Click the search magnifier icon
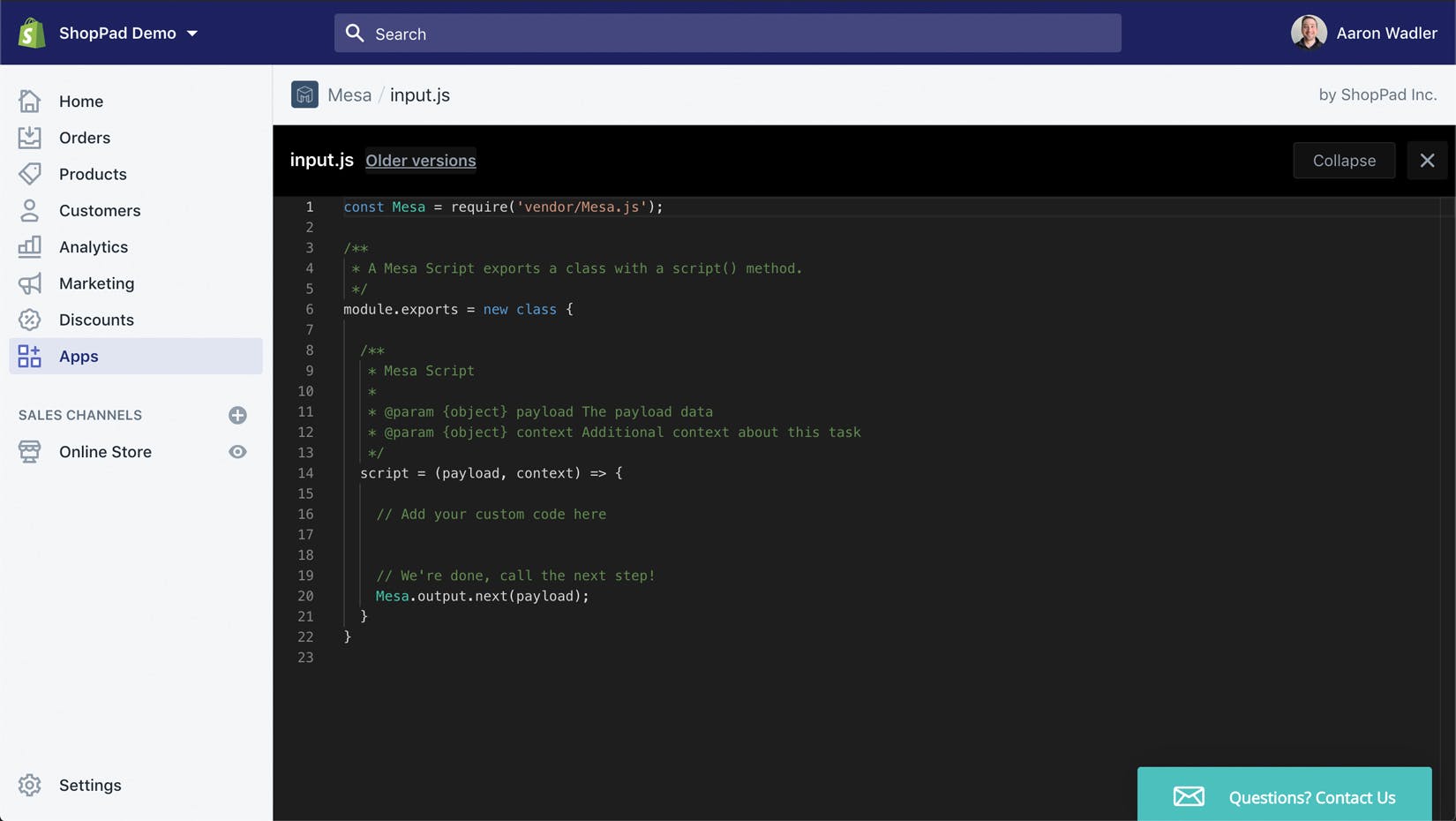This screenshot has height=821, width=1456. point(355,33)
